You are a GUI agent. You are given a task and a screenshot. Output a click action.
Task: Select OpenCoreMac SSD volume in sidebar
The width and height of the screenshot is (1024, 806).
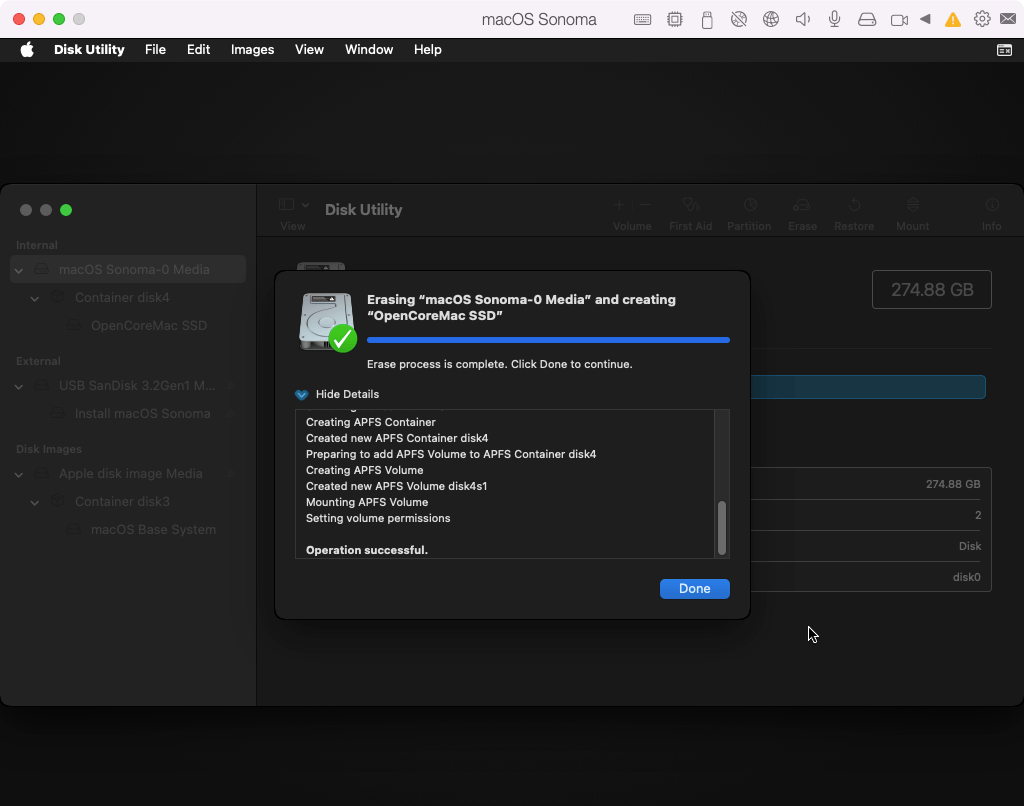pyautogui.click(x=149, y=326)
